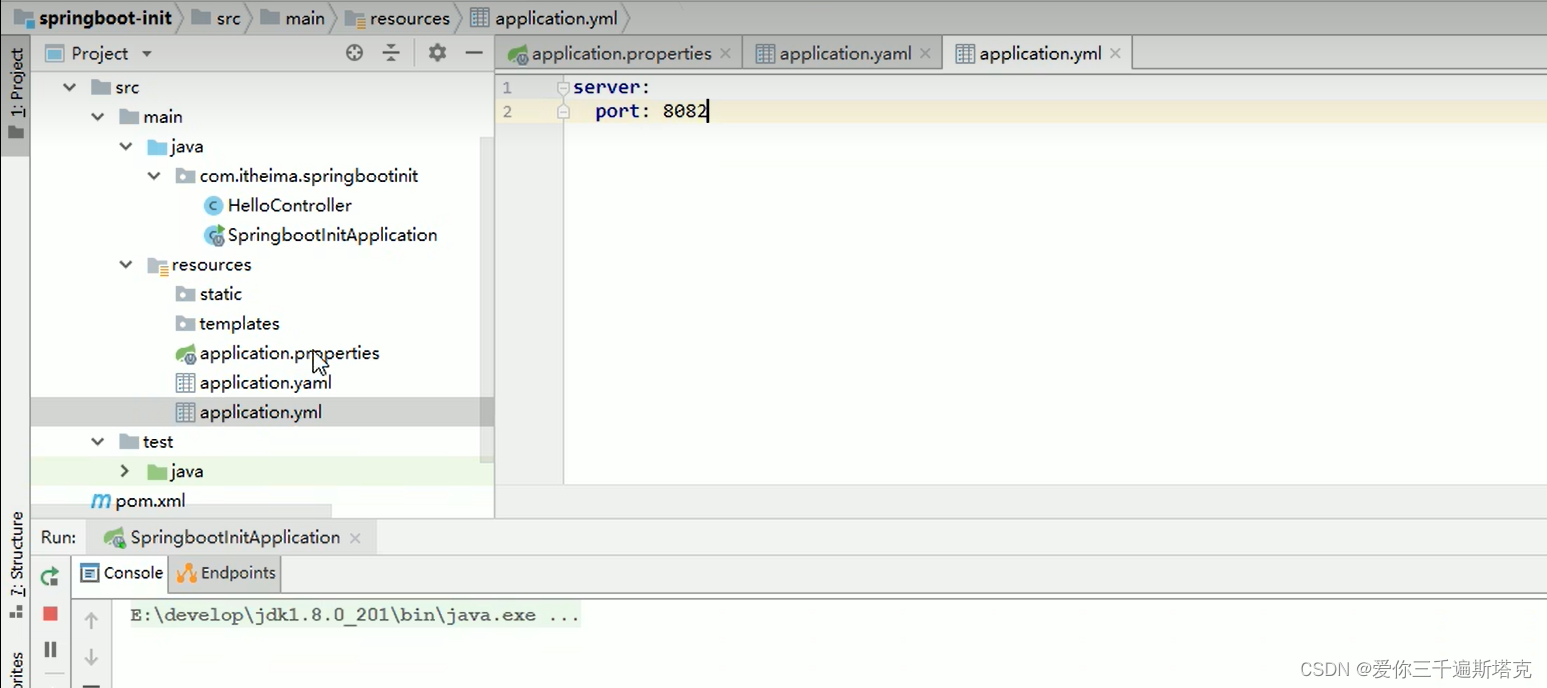
Task: Click the fold marker on line 2
Action: [x=563, y=112]
